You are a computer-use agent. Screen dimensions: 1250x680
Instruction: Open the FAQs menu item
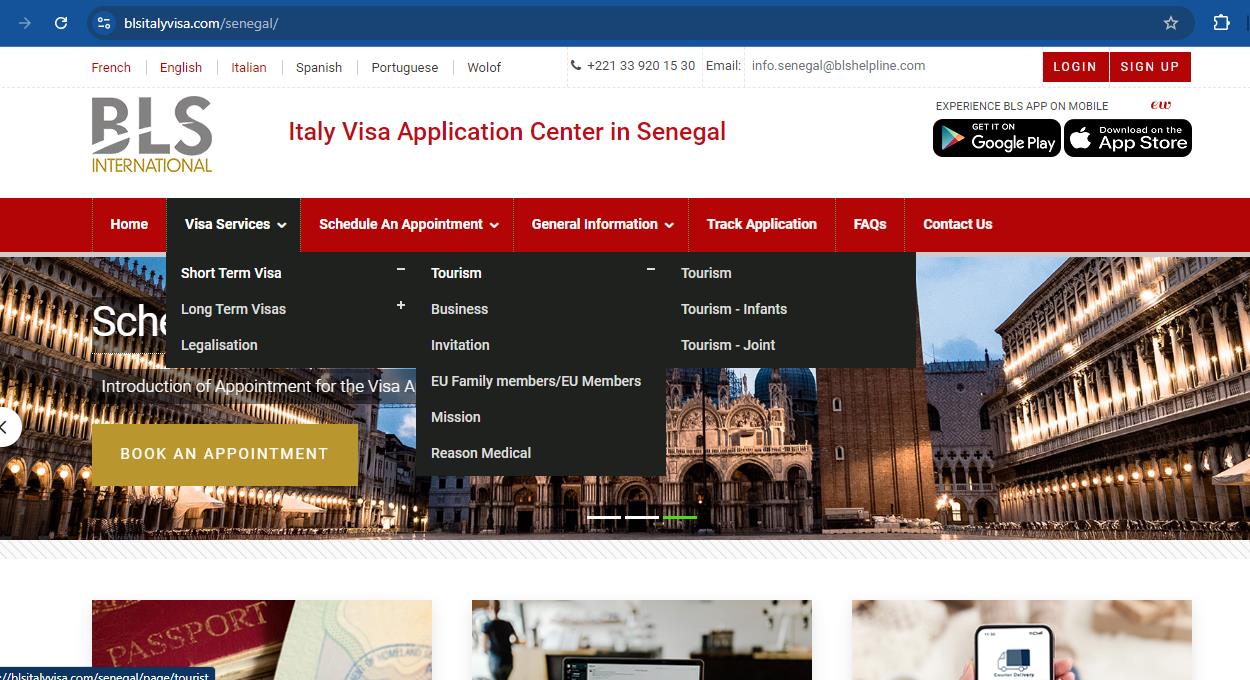tap(870, 224)
